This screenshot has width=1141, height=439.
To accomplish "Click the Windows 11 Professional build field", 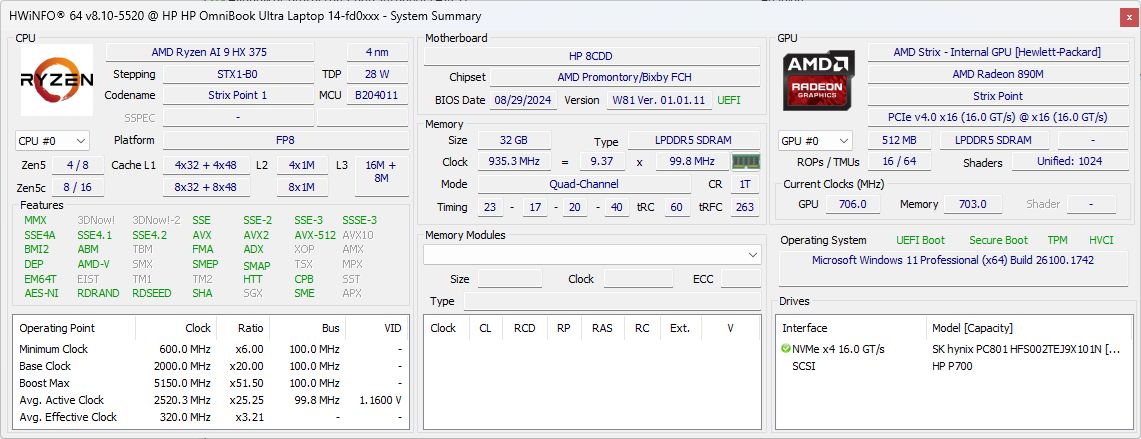I will 953,269.
